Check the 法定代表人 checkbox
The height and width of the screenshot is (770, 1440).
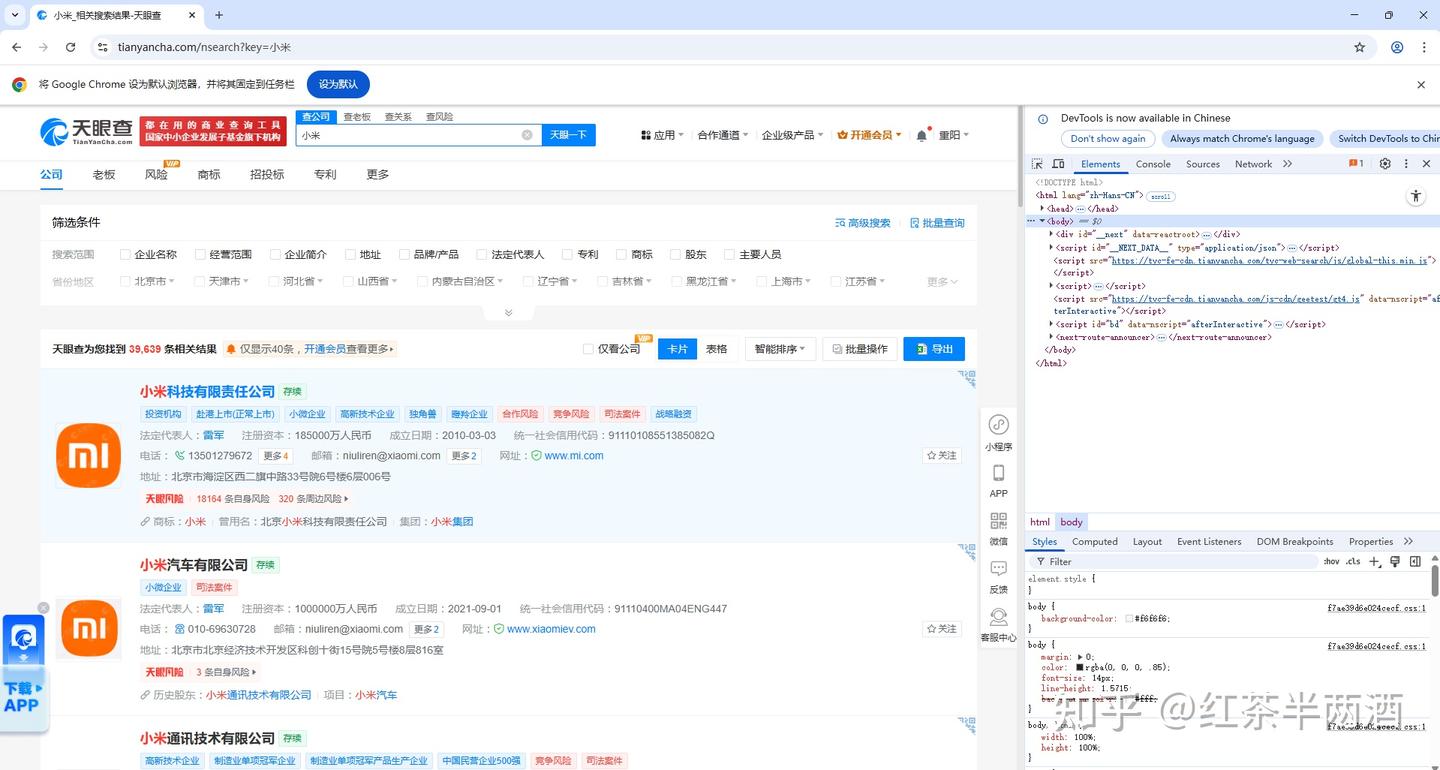tap(482, 255)
